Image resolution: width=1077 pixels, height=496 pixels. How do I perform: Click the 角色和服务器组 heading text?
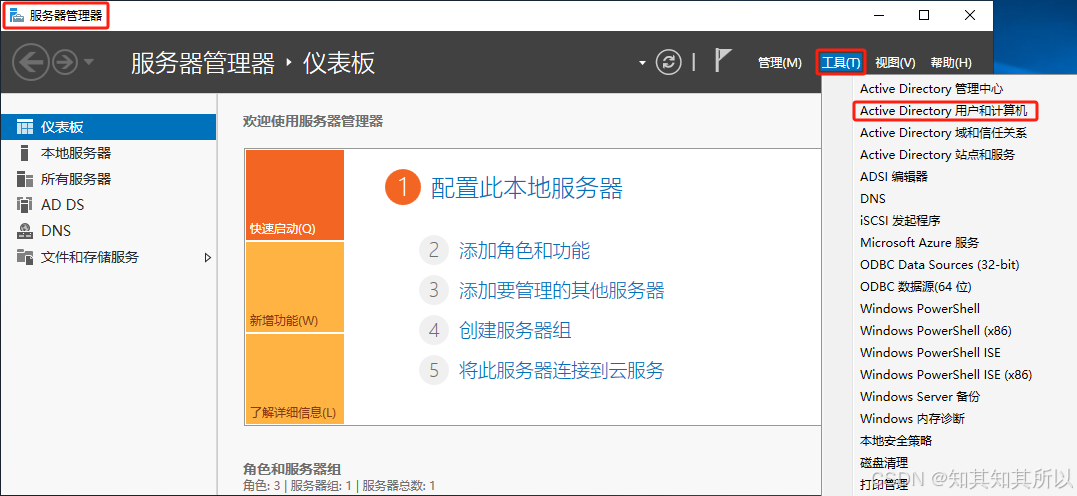[x=292, y=470]
